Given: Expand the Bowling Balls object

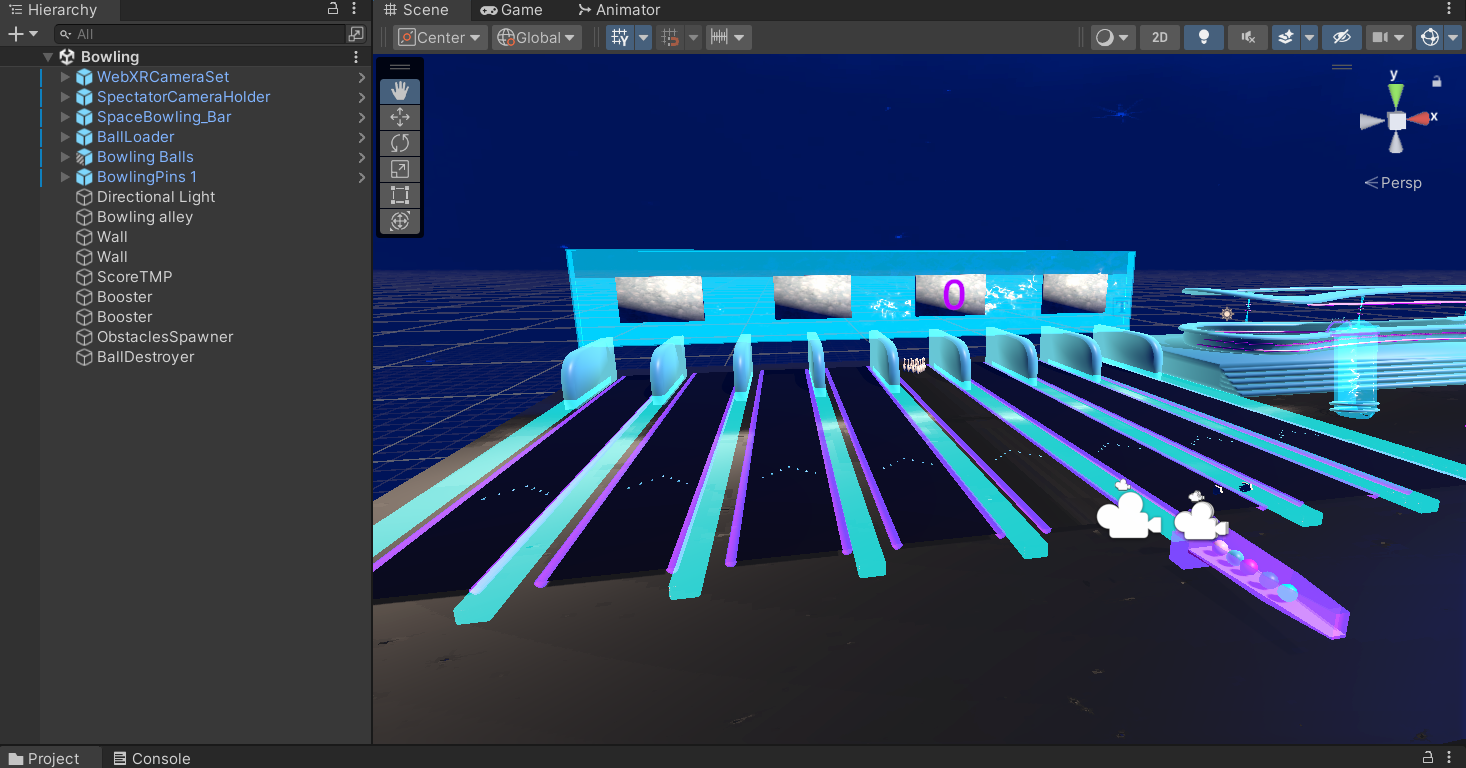Looking at the screenshot, I should coord(65,157).
